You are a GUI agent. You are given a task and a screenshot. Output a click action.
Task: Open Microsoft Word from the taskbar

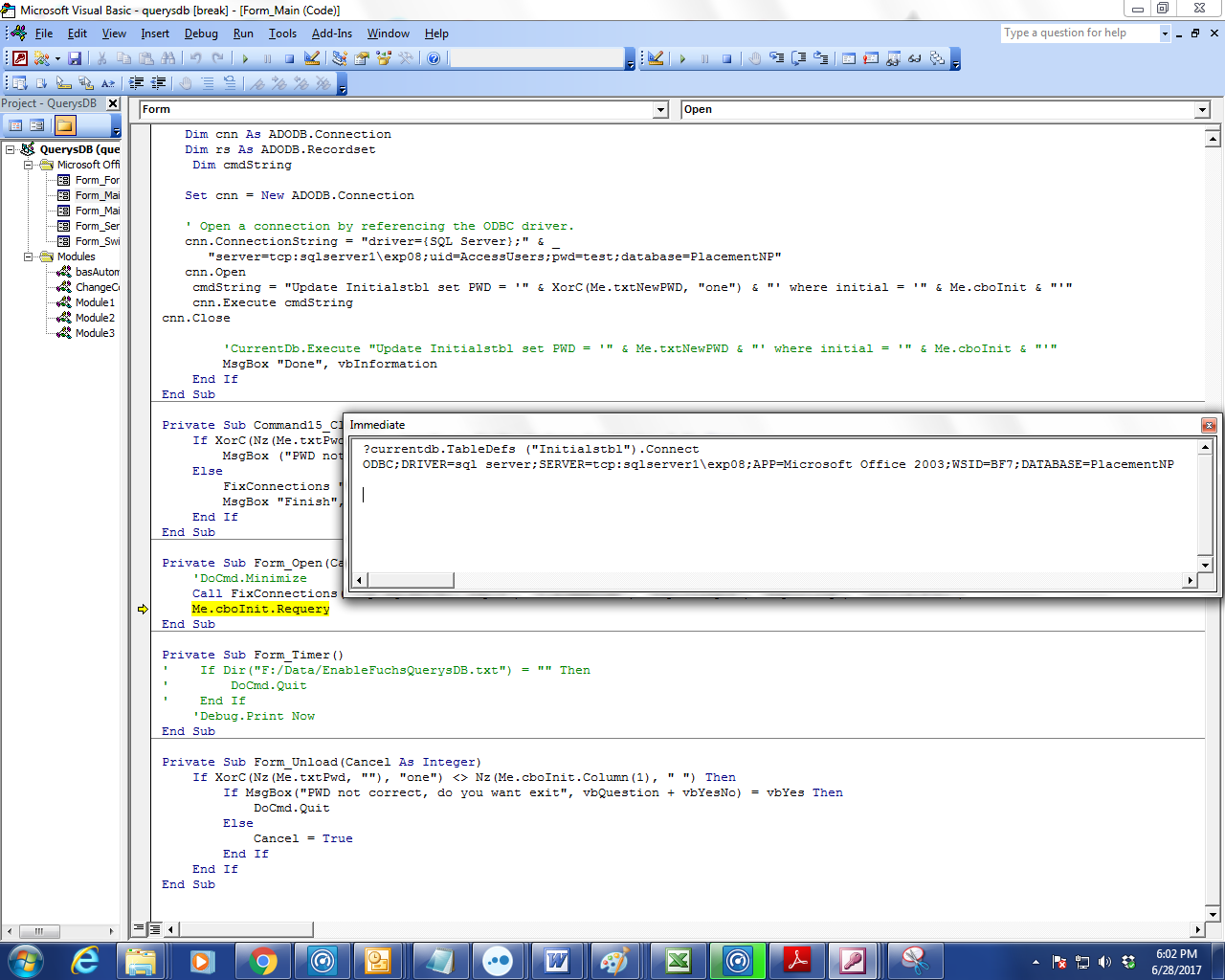558,961
